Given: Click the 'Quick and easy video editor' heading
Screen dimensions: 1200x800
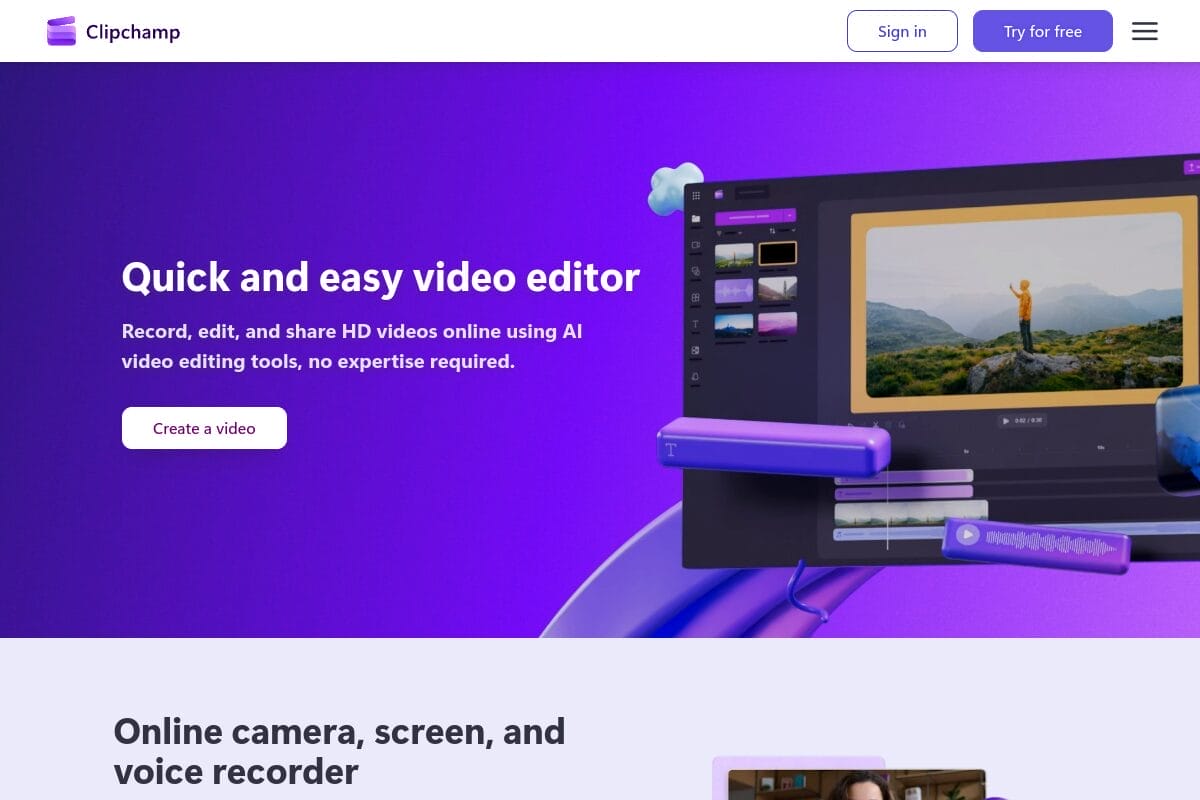Looking at the screenshot, I should 380,277.
